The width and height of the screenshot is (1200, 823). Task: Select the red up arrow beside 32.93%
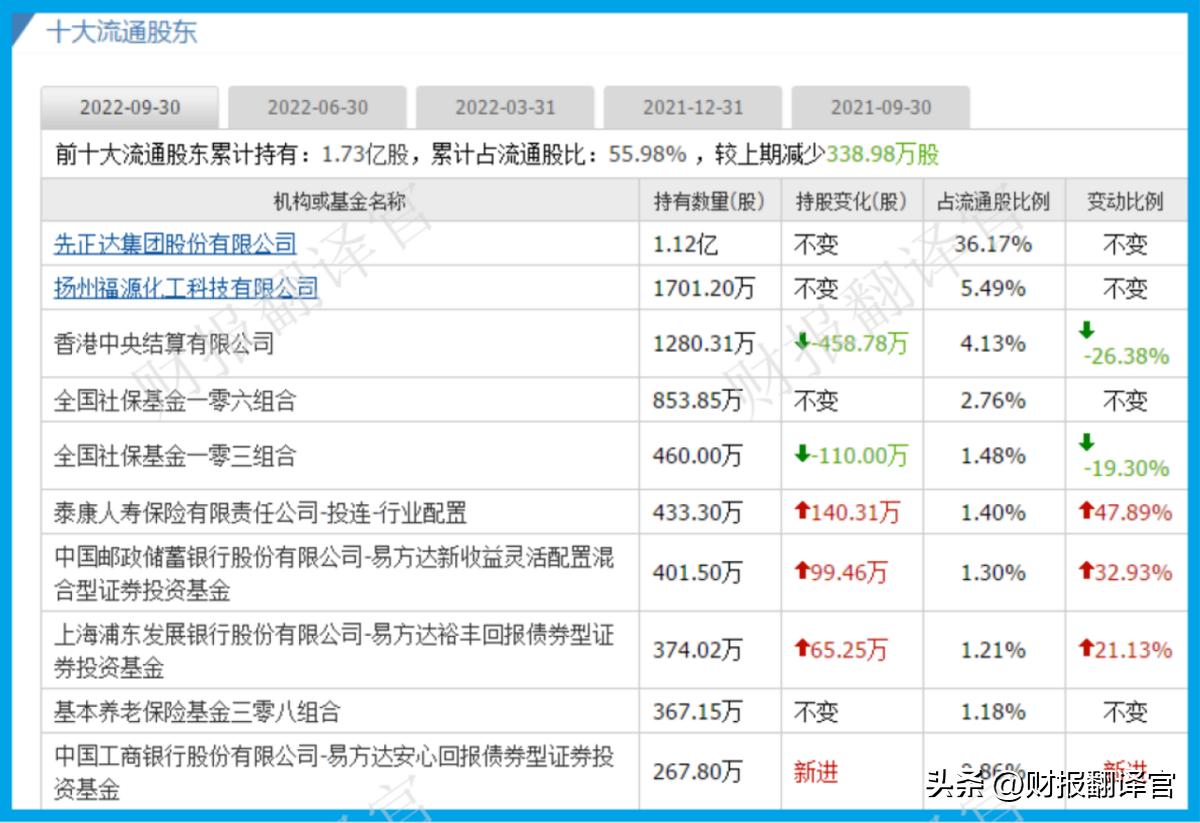click(1087, 571)
